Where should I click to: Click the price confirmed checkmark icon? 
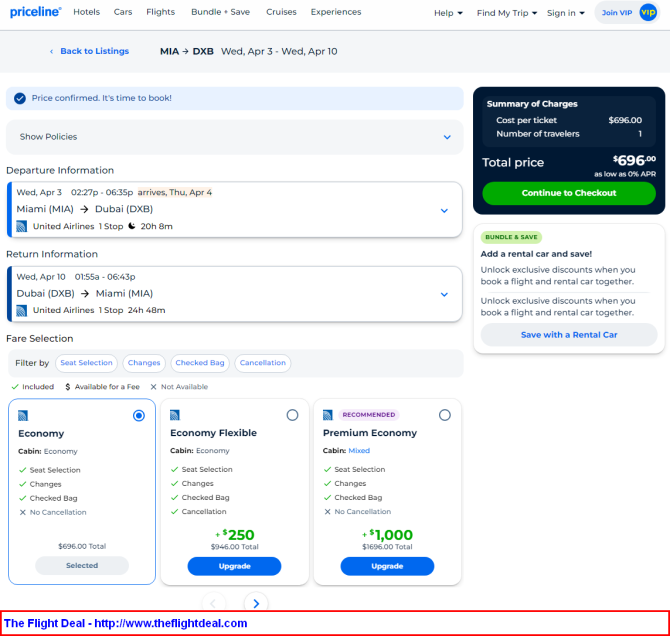tap(20, 98)
